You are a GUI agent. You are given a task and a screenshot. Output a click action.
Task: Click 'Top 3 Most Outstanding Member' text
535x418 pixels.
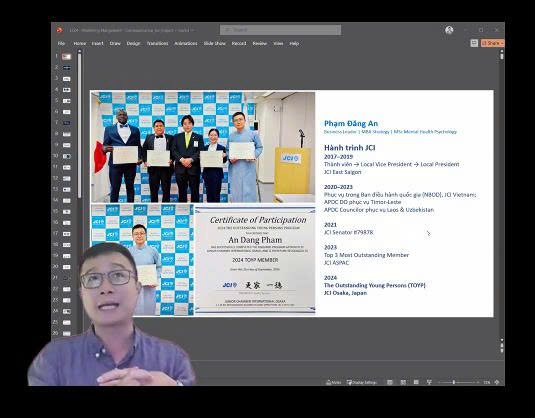(x=366, y=255)
